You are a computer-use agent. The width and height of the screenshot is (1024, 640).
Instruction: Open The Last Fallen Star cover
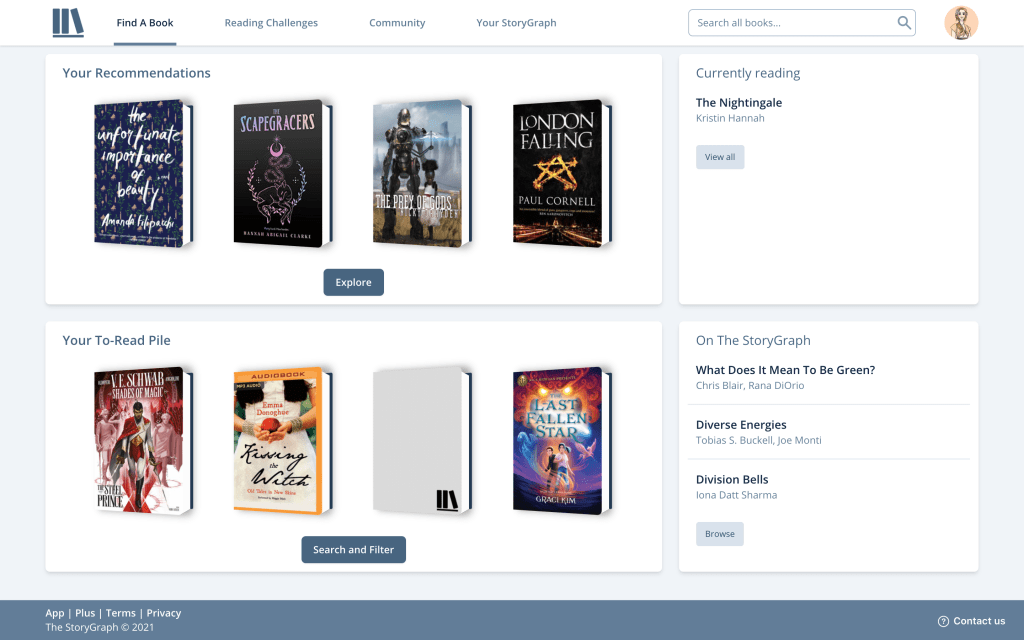tap(558, 442)
